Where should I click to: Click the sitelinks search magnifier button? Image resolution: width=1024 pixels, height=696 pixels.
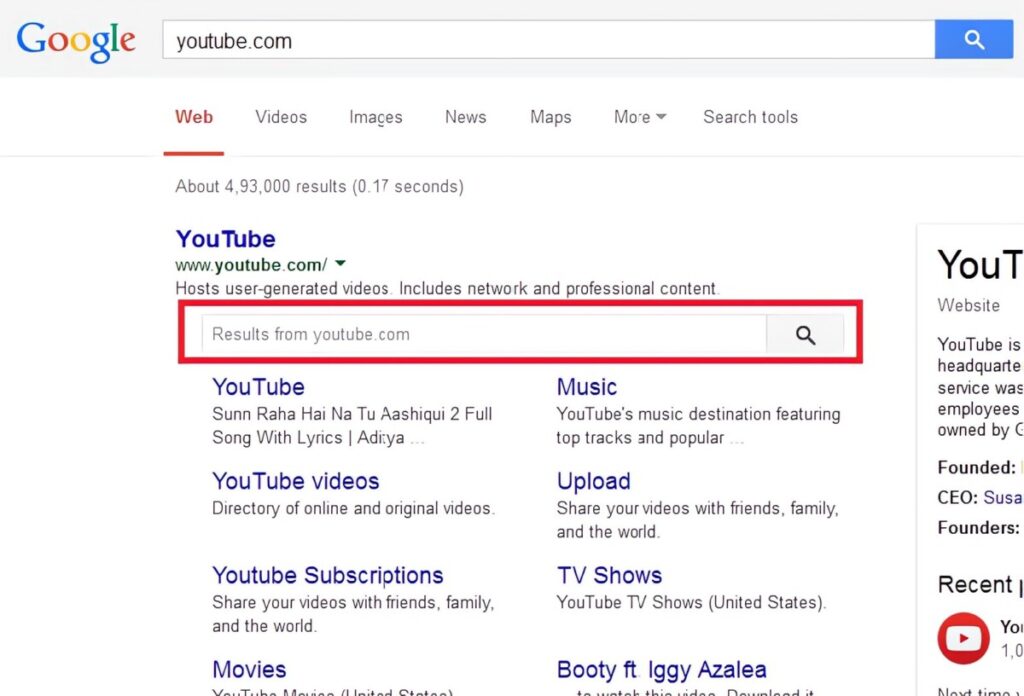tap(805, 334)
